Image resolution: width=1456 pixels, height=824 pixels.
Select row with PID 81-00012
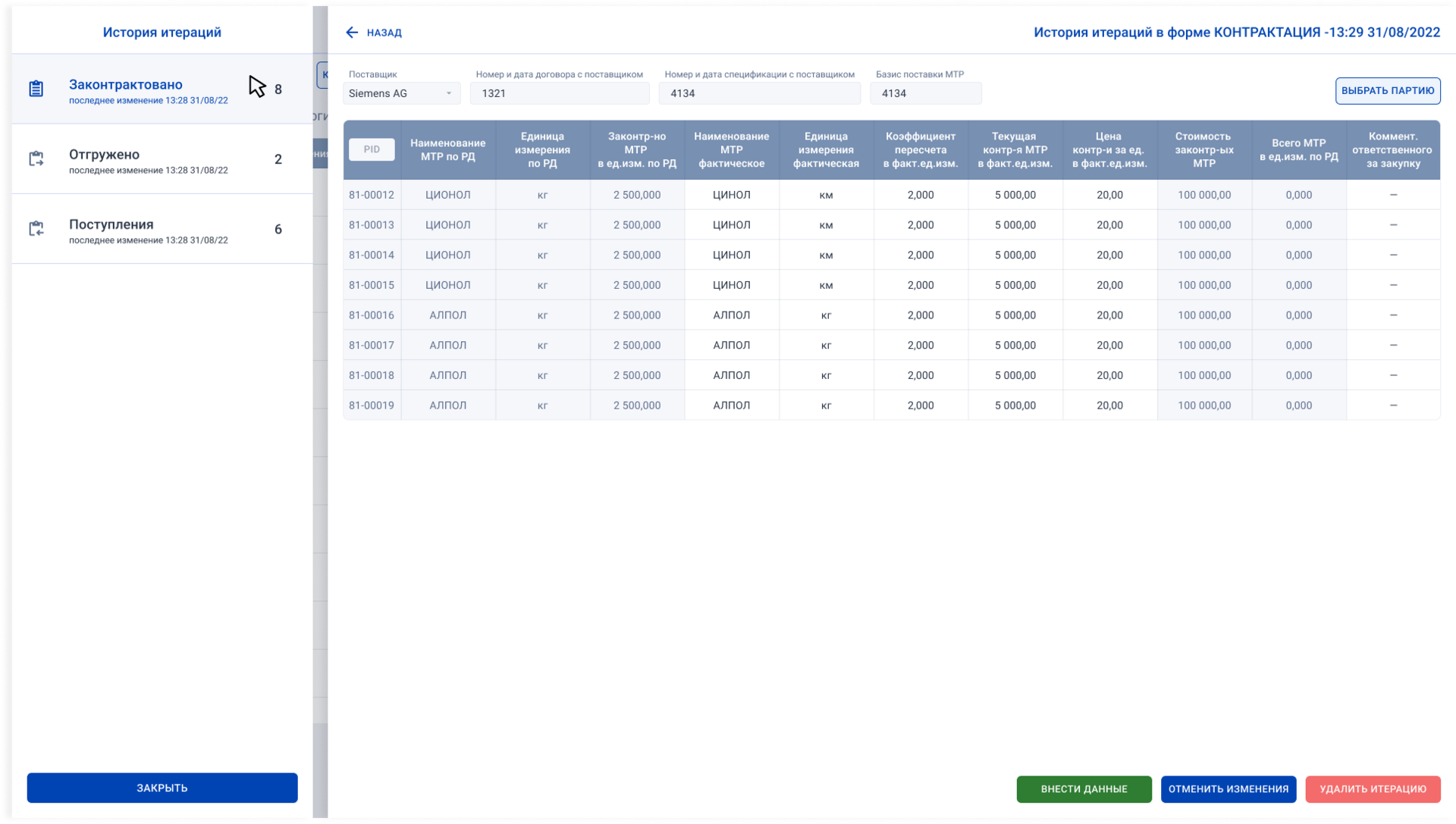click(x=892, y=195)
